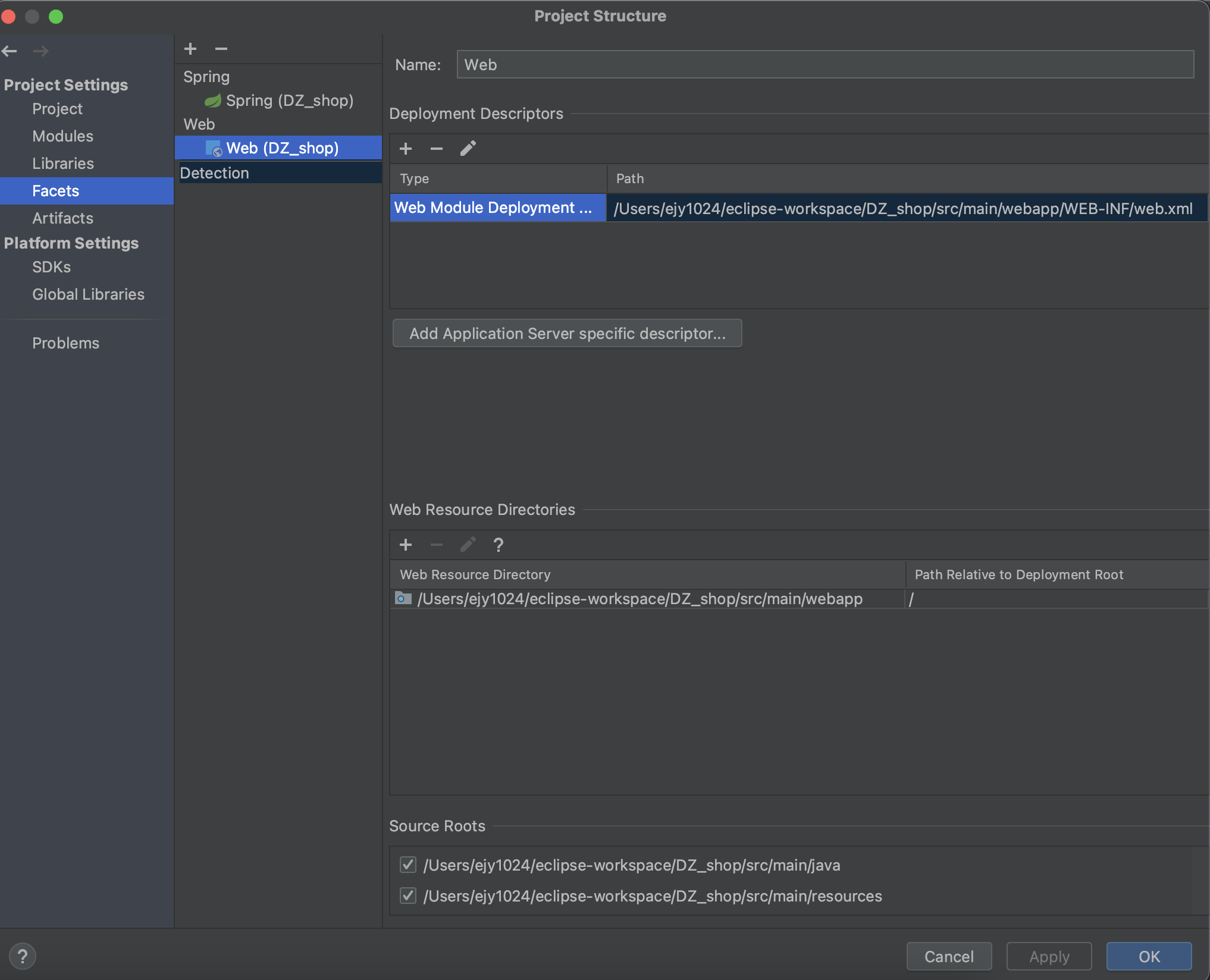Image resolution: width=1210 pixels, height=980 pixels.
Task: Uncheck the src/main/resources source root
Action: click(408, 896)
